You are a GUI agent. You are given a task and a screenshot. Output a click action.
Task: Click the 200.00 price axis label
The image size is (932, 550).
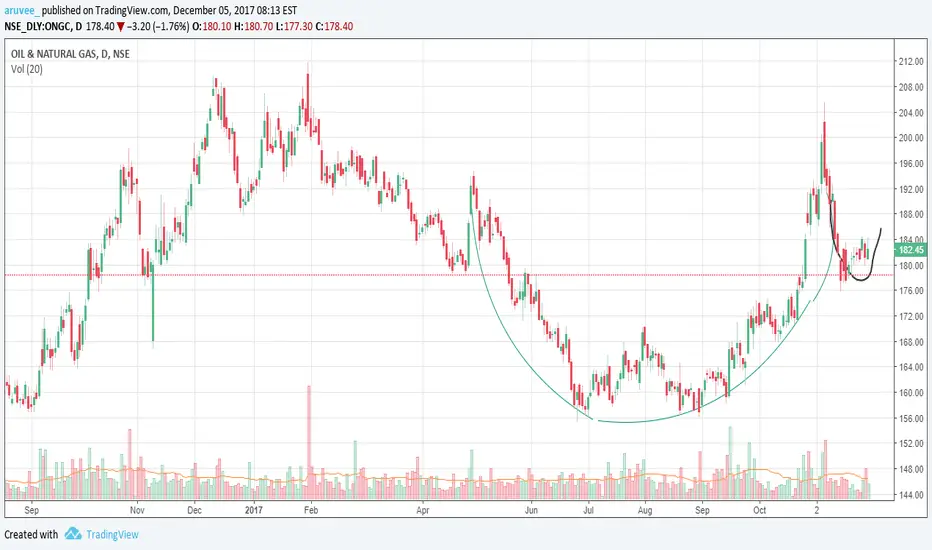(911, 138)
